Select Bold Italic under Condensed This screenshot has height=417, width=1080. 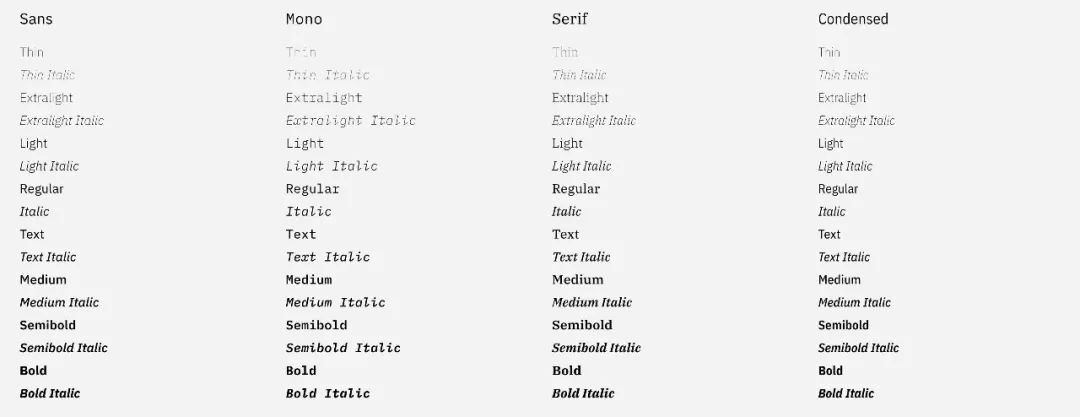click(x=846, y=393)
